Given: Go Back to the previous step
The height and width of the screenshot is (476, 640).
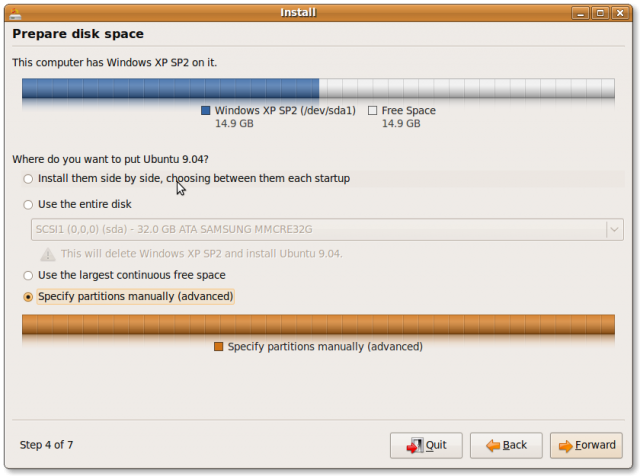Looking at the screenshot, I should (505, 445).
